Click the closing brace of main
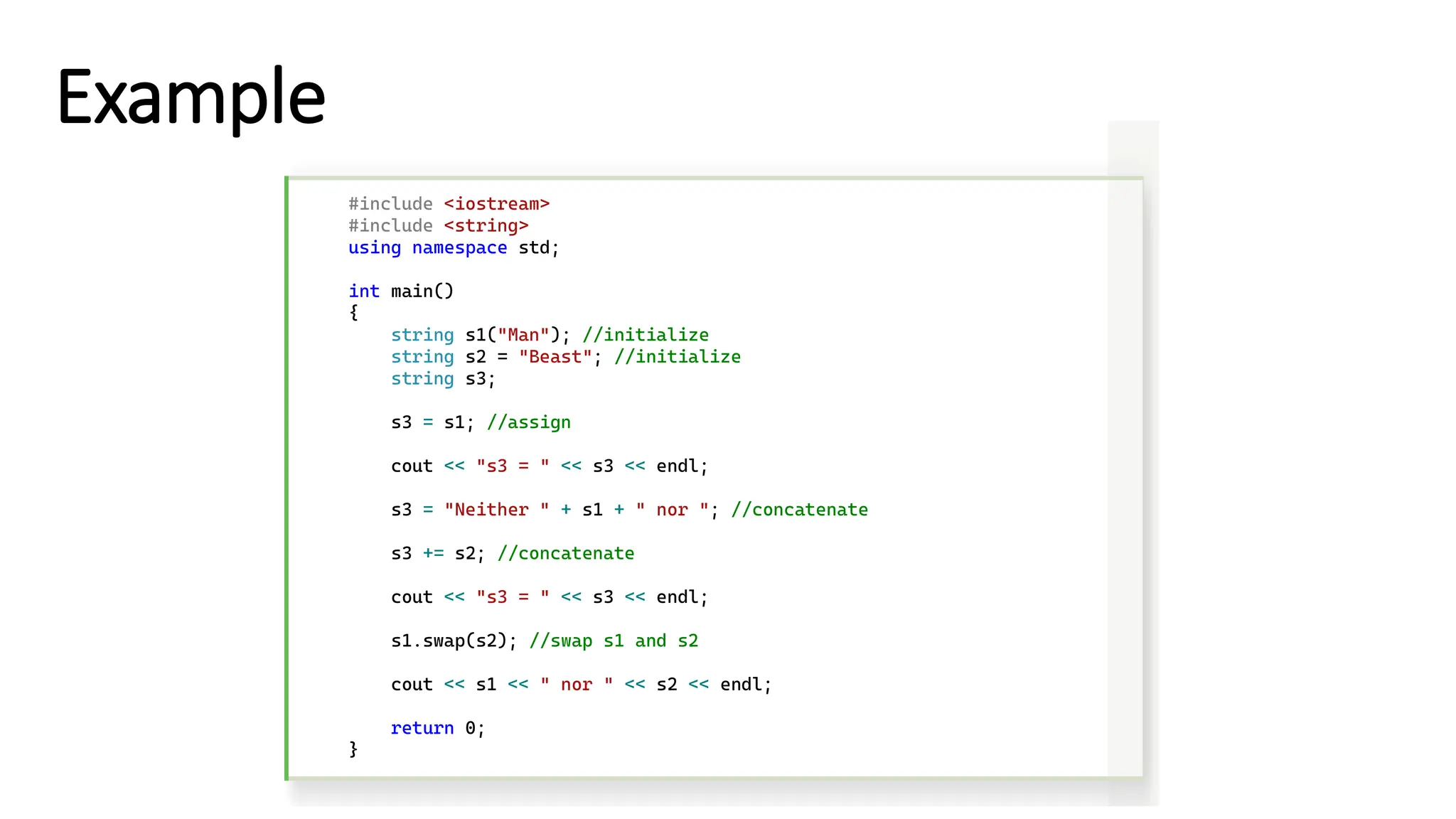Viewport: 1456px width, 819px height. (x=353, y=749)
